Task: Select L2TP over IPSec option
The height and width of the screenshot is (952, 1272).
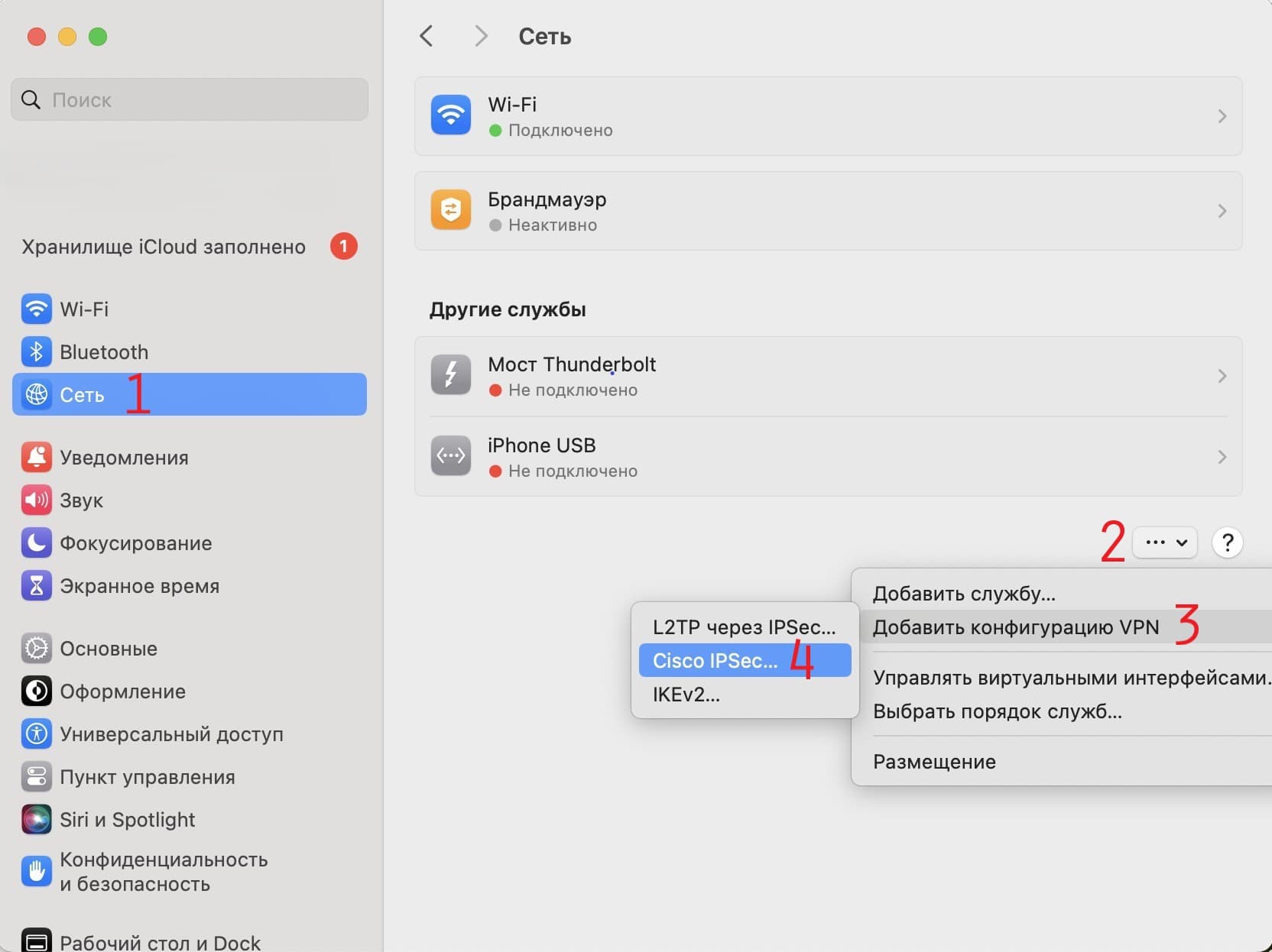Action: tap(744, 627)
